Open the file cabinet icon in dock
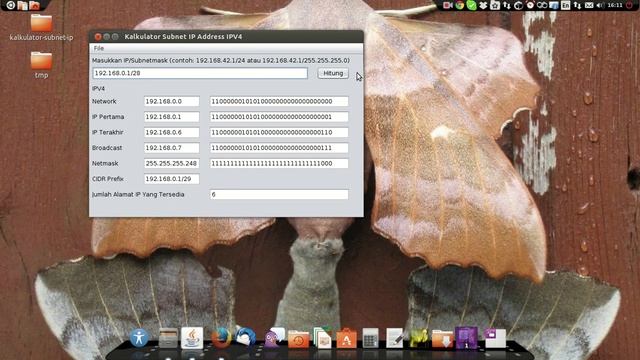640x360 pixels. [168, 338]
